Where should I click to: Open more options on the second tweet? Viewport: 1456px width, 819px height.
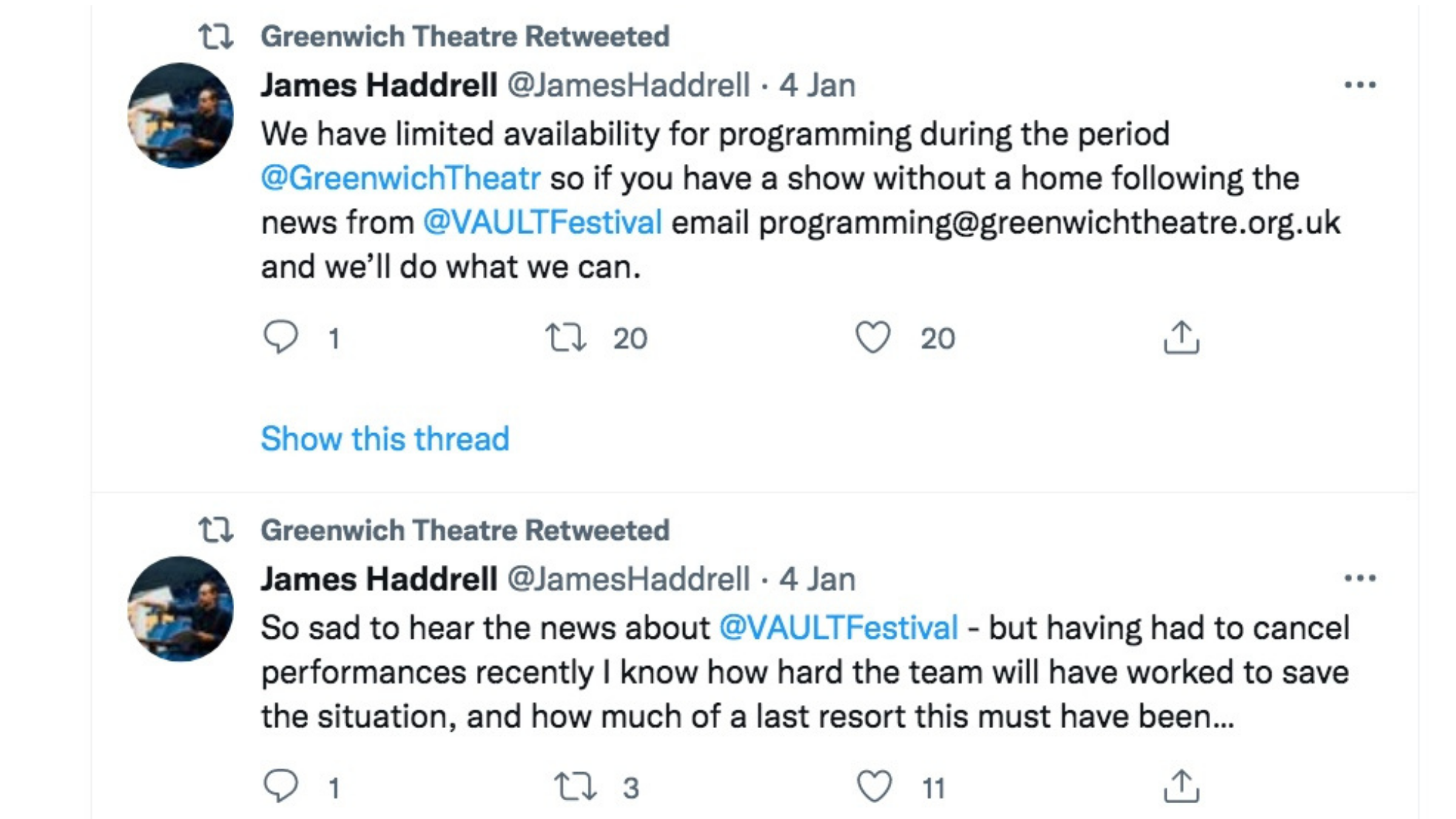click(x=1360, y=578)
